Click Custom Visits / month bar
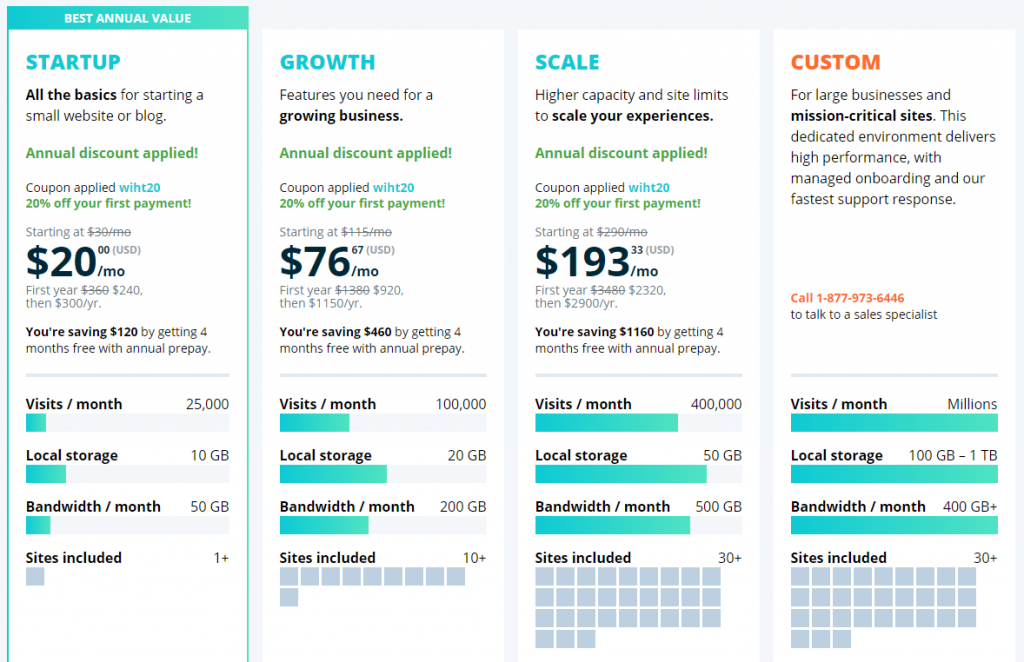The image size is (1024, 662). [894, 423]
